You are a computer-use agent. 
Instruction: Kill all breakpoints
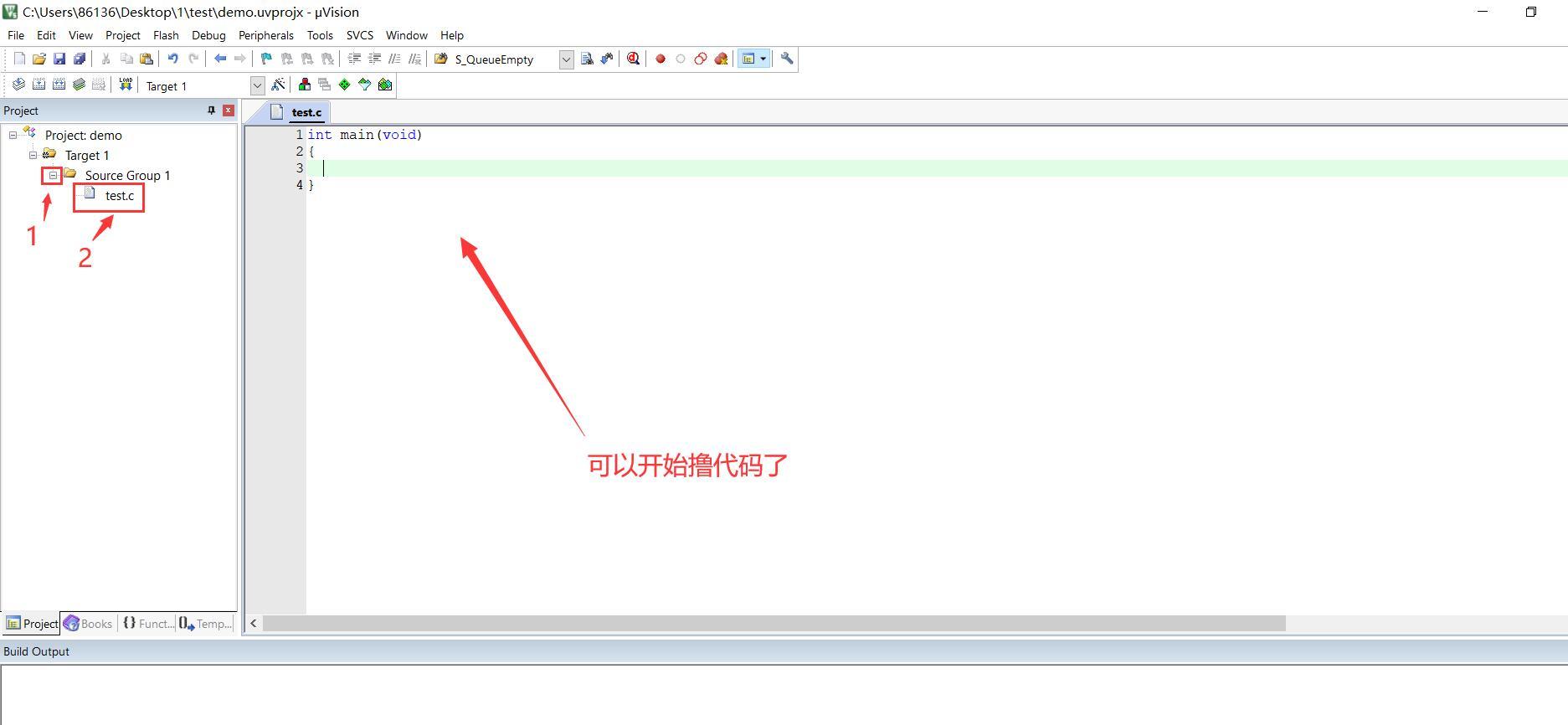point(721,59)
